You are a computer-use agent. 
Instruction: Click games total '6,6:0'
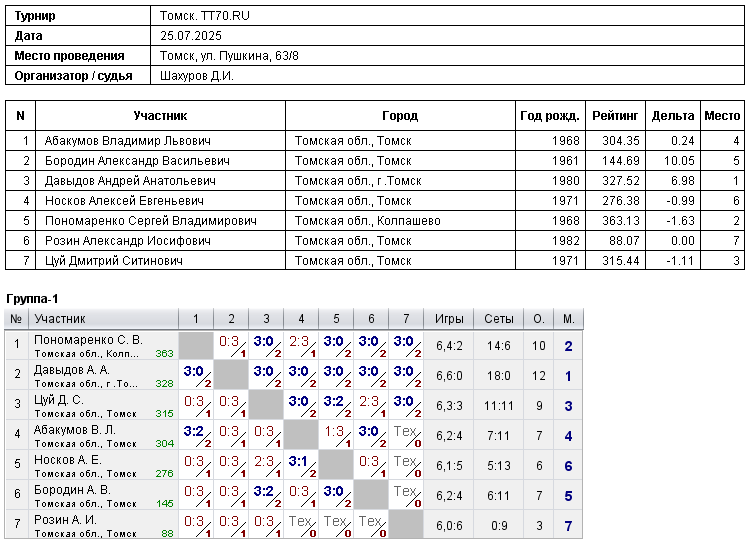[x=449, y=376]
